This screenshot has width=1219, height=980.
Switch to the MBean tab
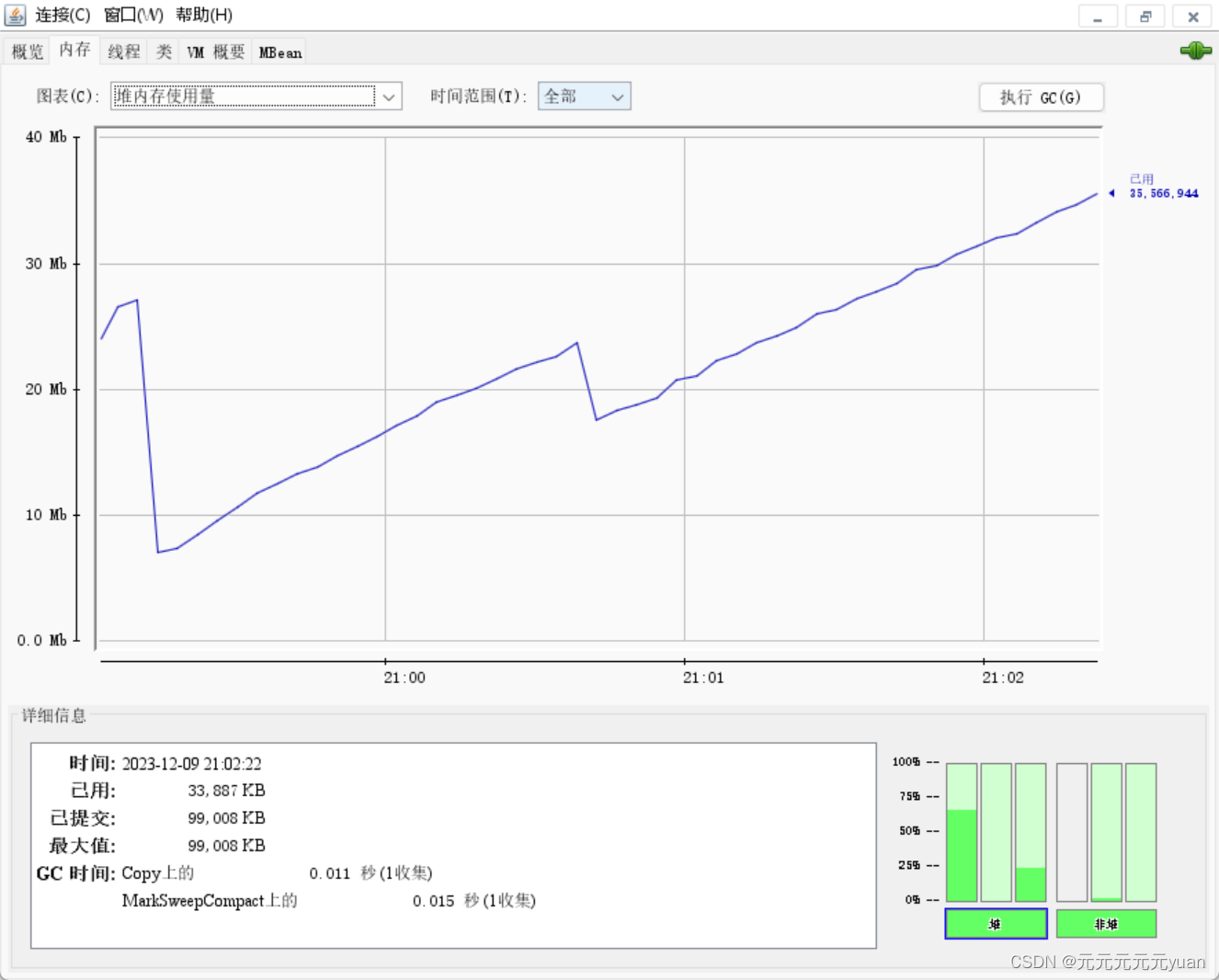(x=279, y=51)
